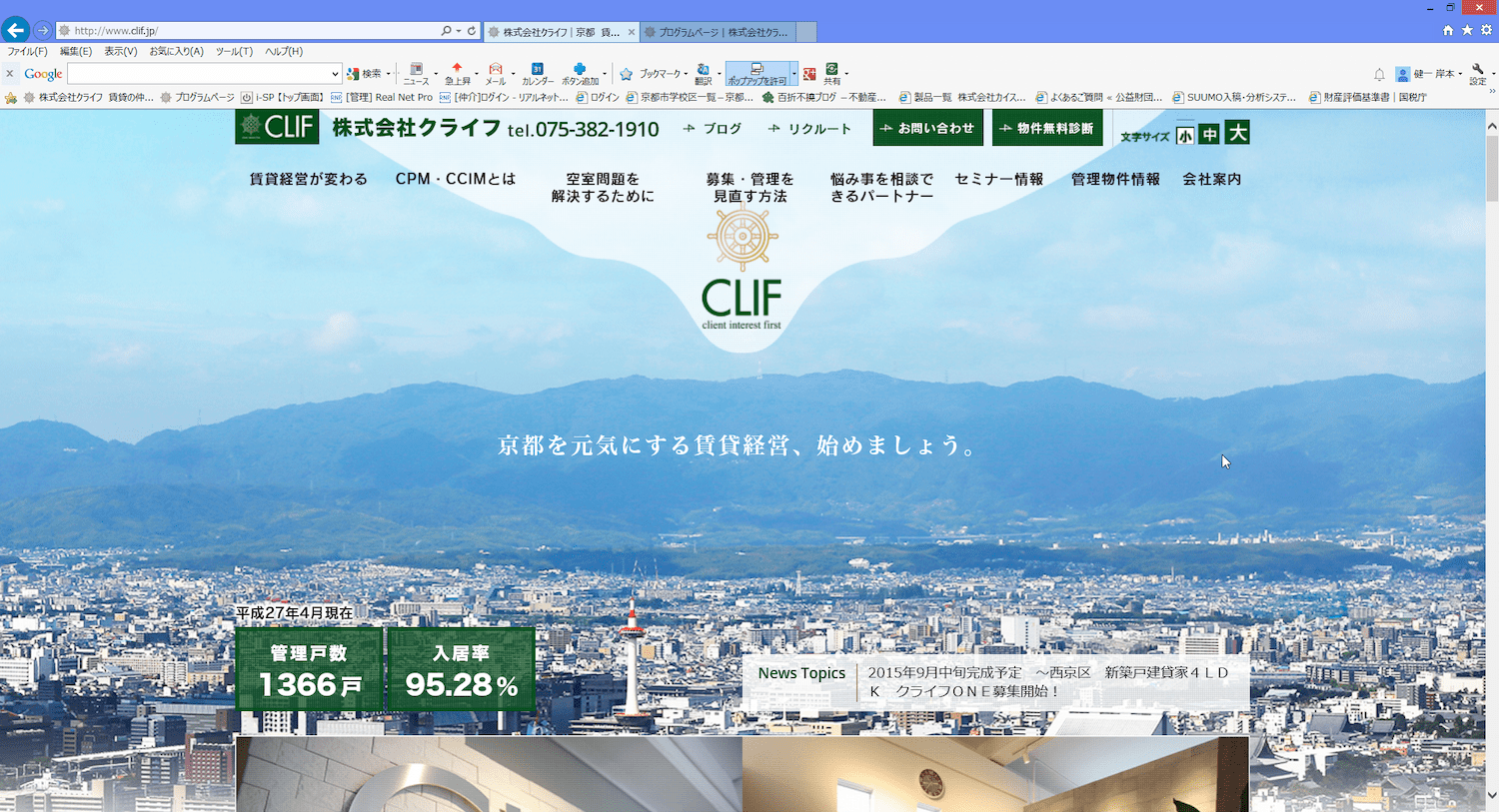This screenshot has height=812, width=1499.
Task: Click the 物件無料診断 button
Action: point(1047,128)
